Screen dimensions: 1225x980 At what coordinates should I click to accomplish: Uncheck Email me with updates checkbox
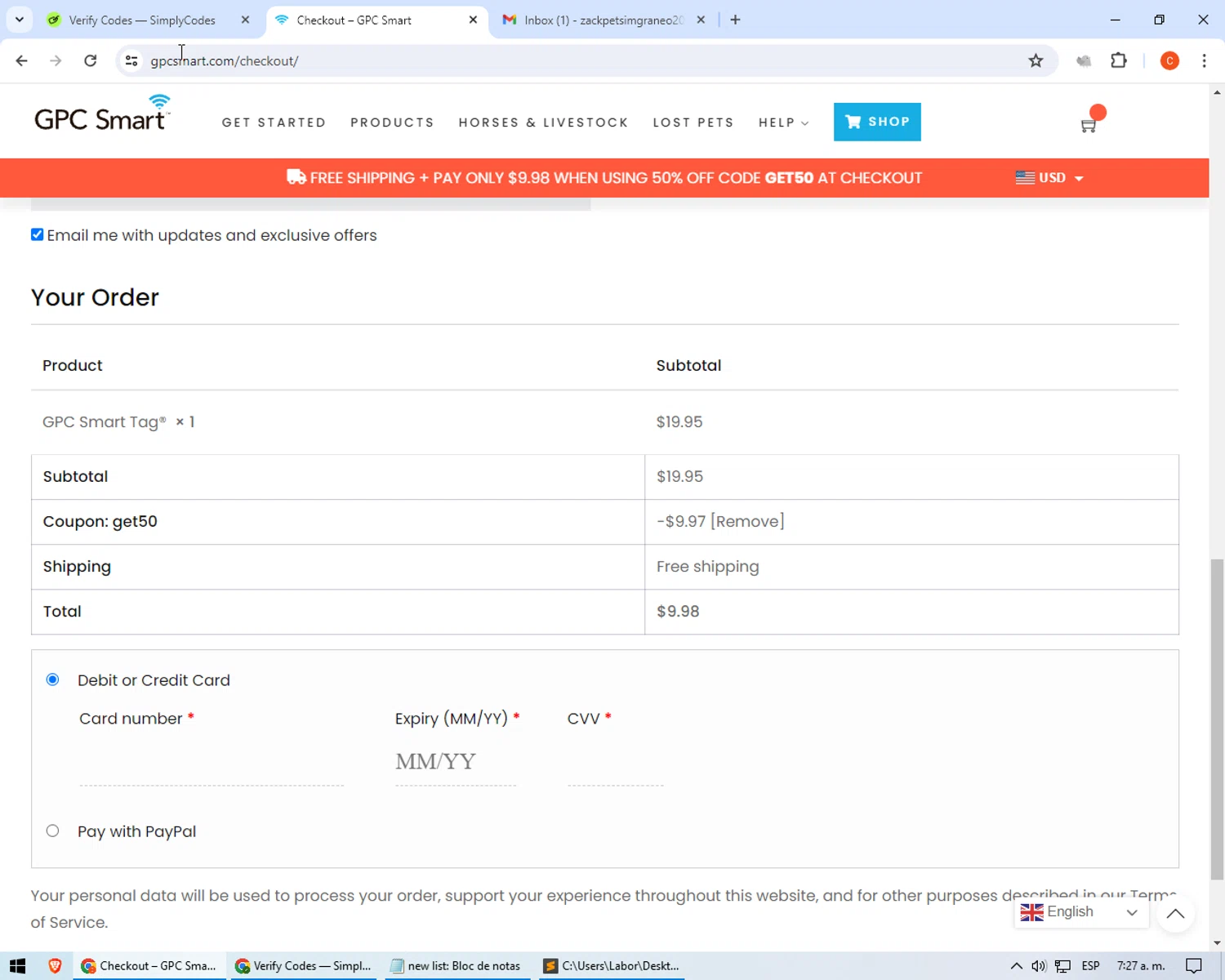coord(38,234)
